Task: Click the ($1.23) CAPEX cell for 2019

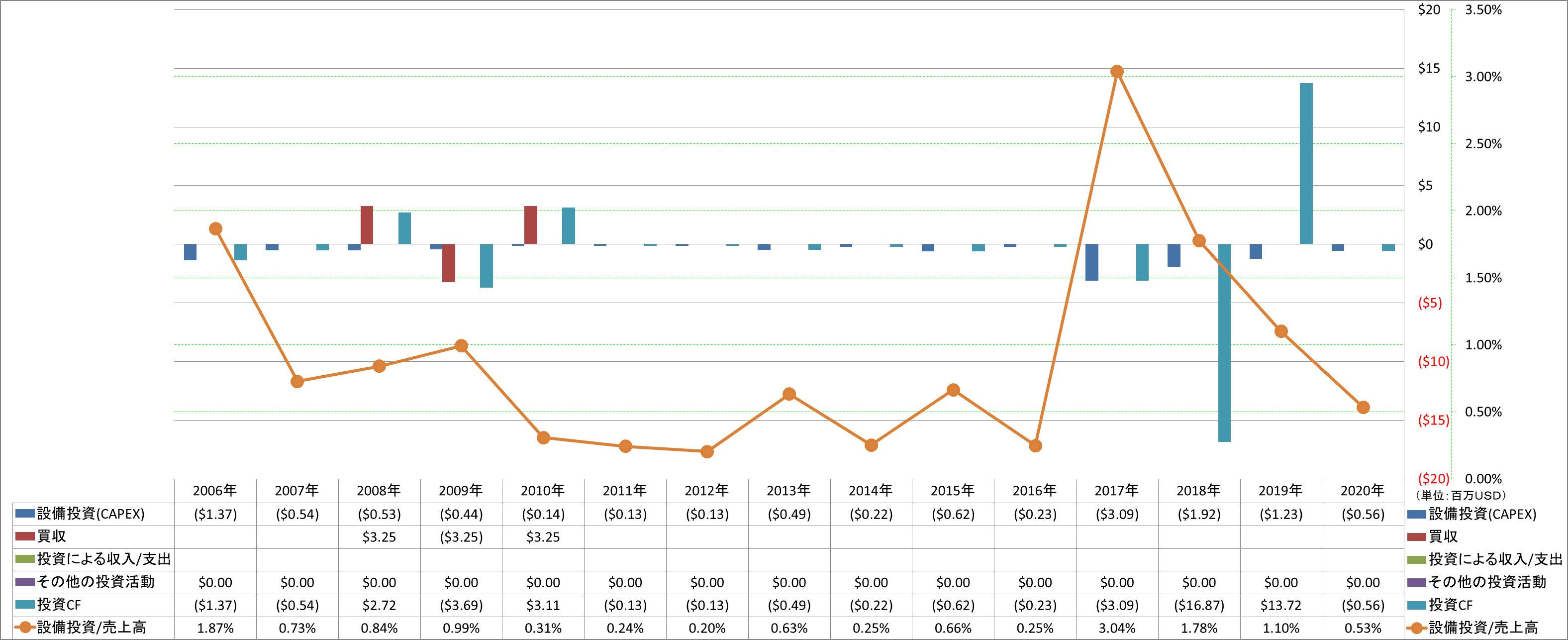Action: [x=1280, y=514]
